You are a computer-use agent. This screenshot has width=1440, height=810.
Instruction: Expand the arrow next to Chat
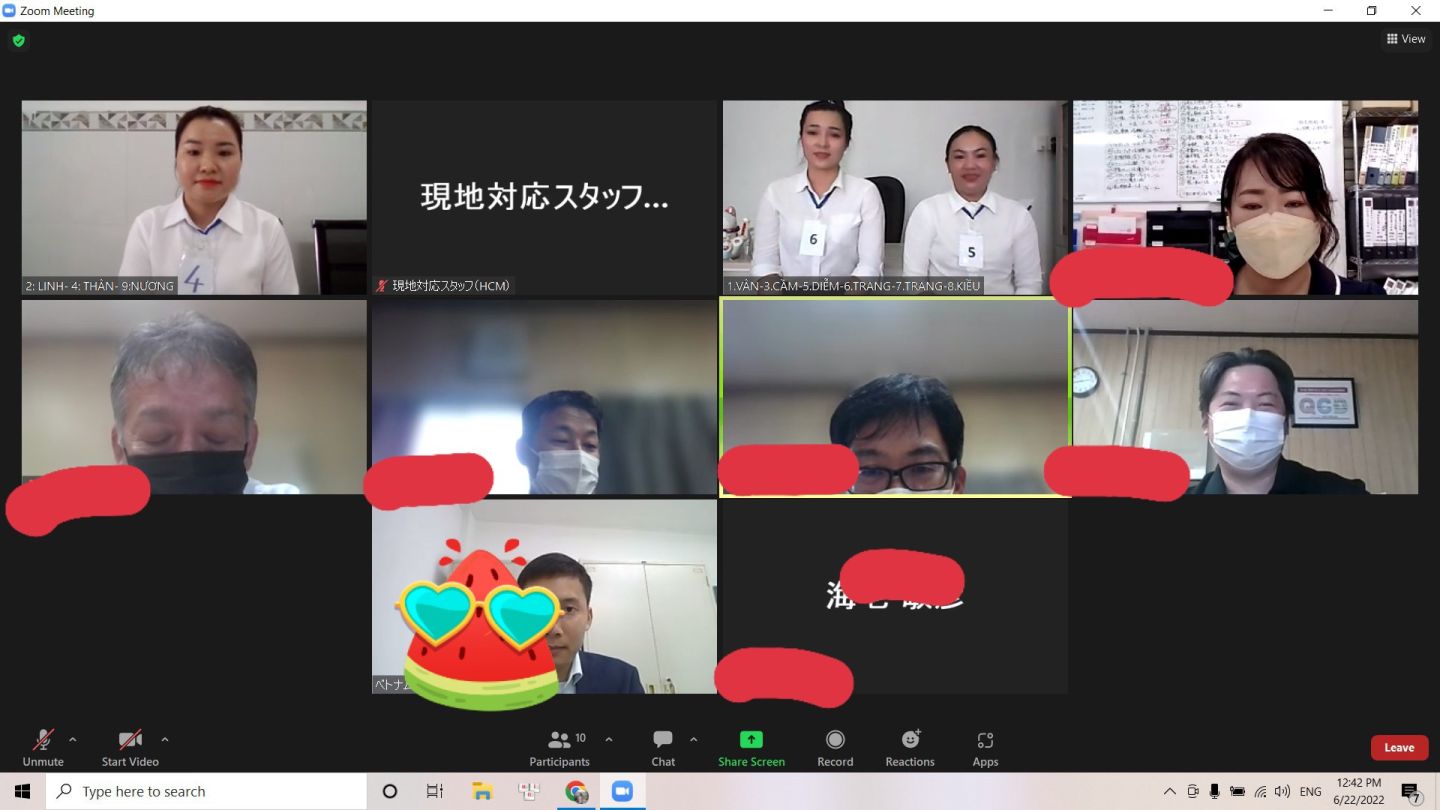click(694, 740)
